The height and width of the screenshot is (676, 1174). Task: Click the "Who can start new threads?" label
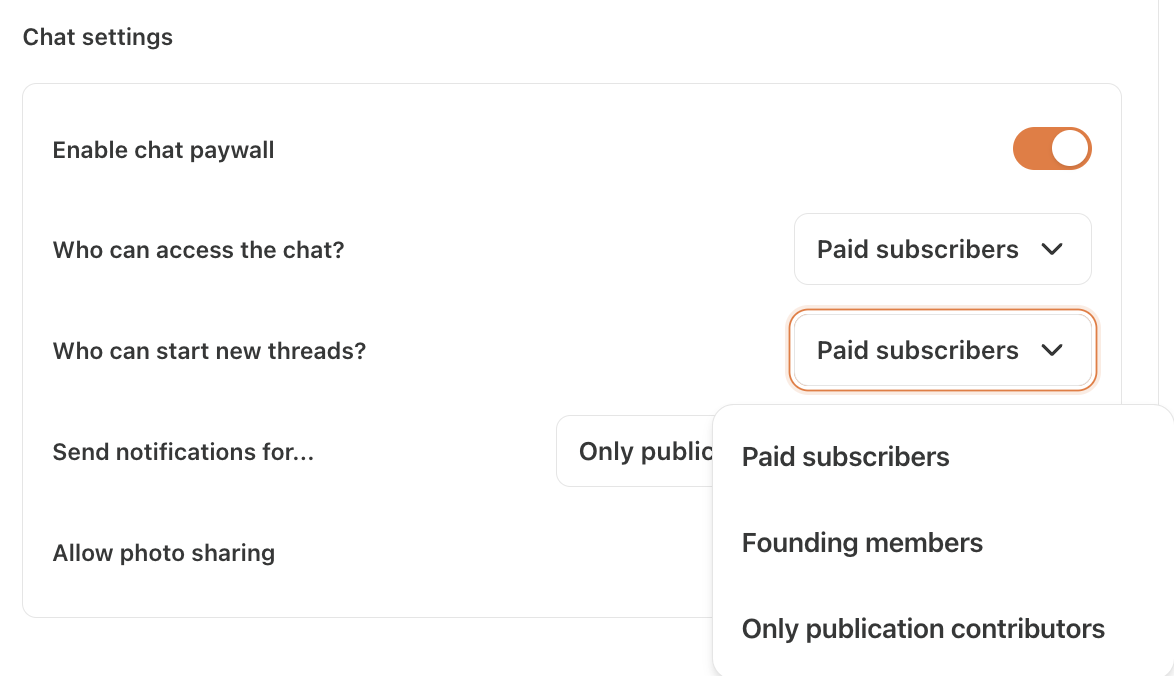click(209, 351)
